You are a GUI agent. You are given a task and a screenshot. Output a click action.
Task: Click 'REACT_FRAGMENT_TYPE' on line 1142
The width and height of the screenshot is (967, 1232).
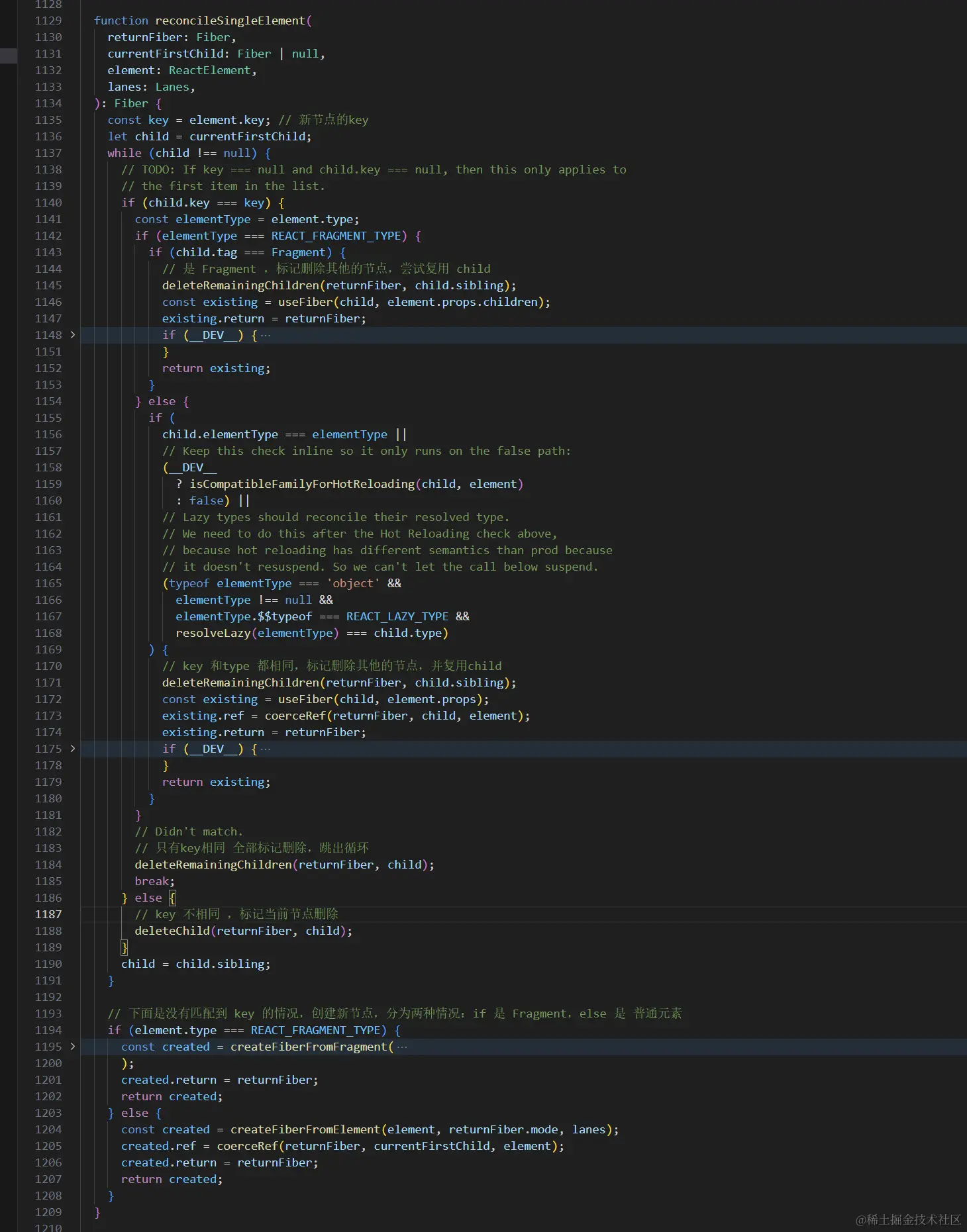pos(336,236)
